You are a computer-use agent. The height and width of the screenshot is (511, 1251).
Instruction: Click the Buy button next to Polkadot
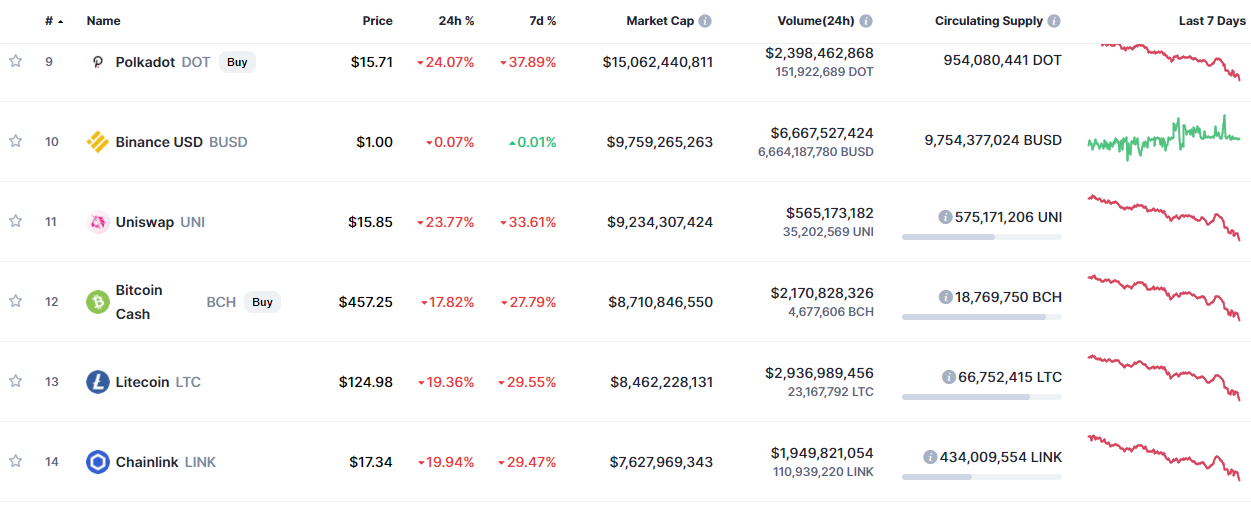tap(237, 62)
